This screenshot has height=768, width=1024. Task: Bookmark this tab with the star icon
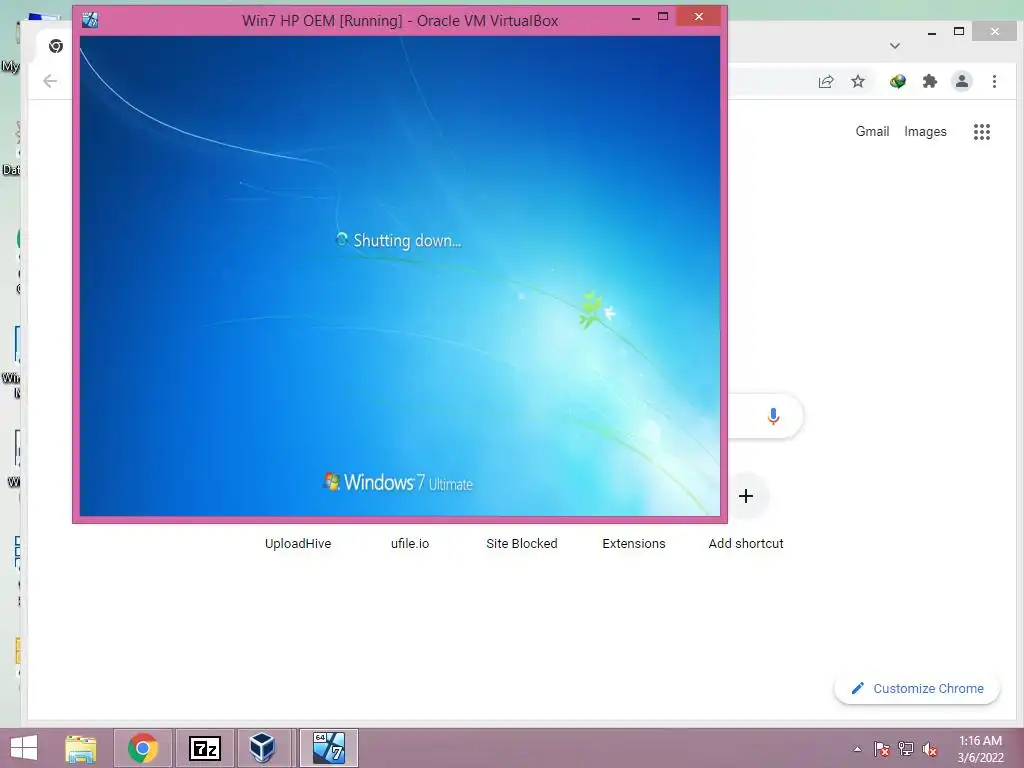[858, 82]
